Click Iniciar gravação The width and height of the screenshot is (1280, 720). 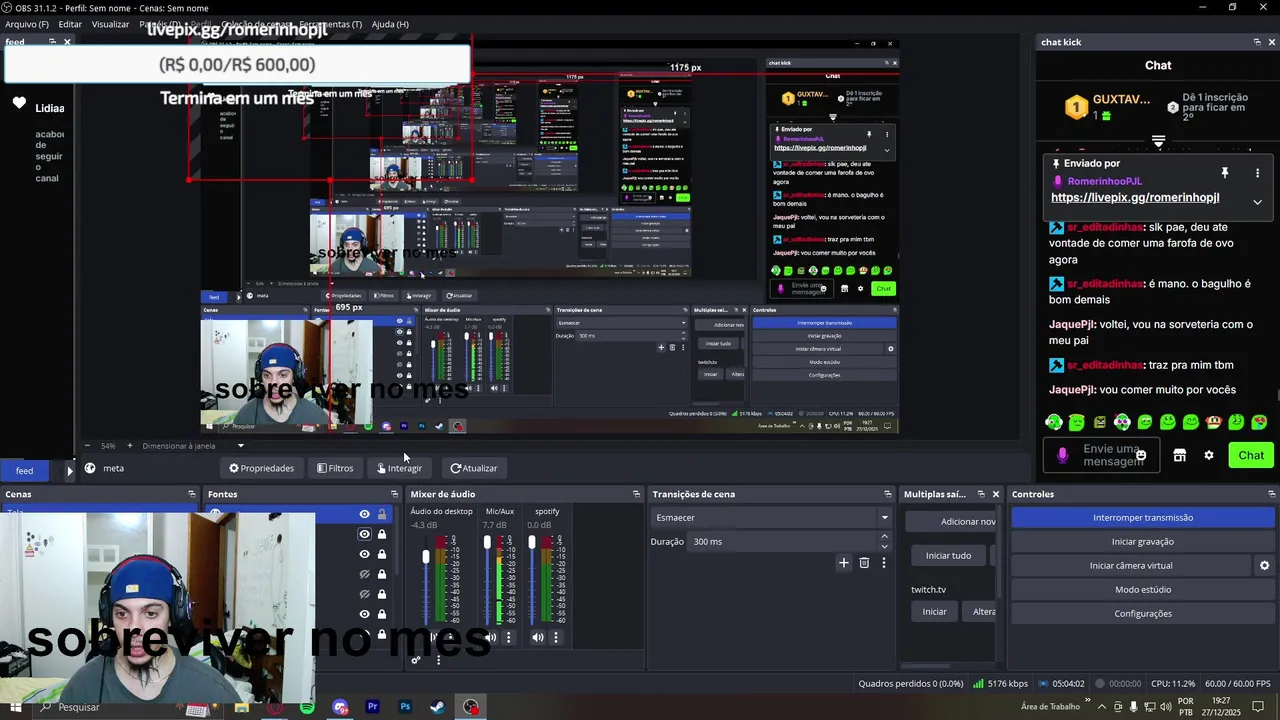(x=1142, y=541)
